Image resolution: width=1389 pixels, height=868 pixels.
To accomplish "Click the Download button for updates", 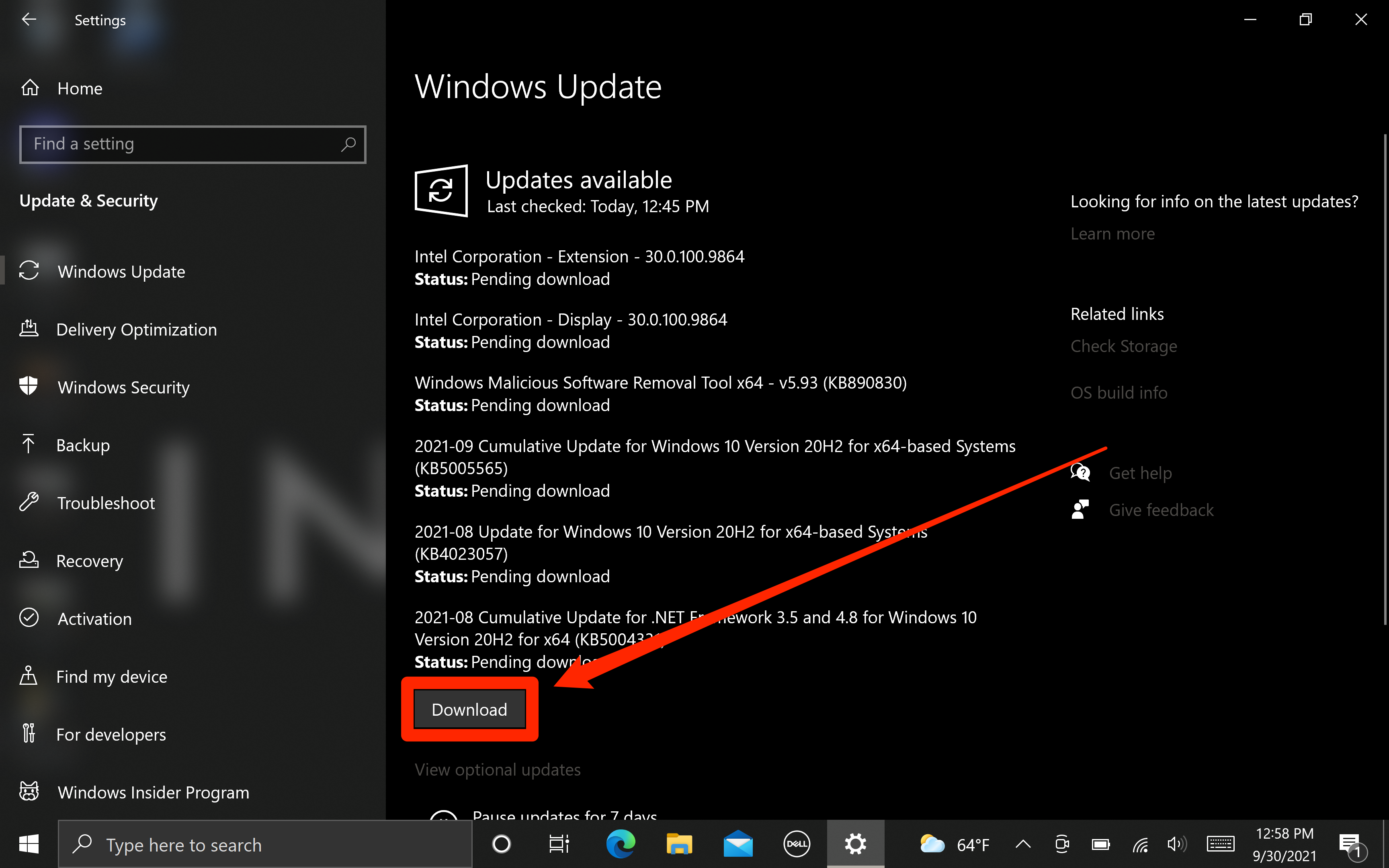I will (x=469, y=709).
